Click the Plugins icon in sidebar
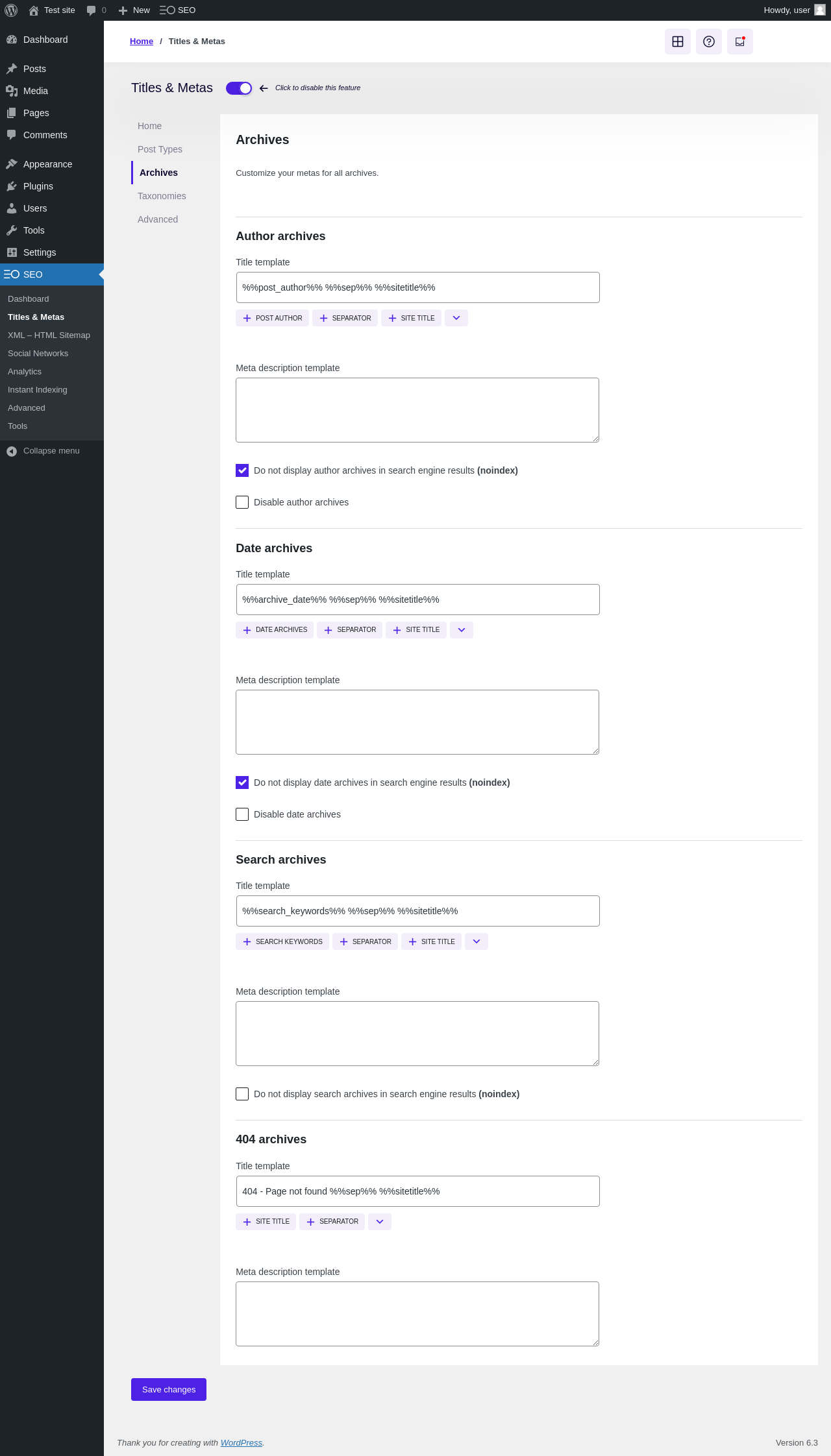831x1456 pixels. click(x=12, y=186)
